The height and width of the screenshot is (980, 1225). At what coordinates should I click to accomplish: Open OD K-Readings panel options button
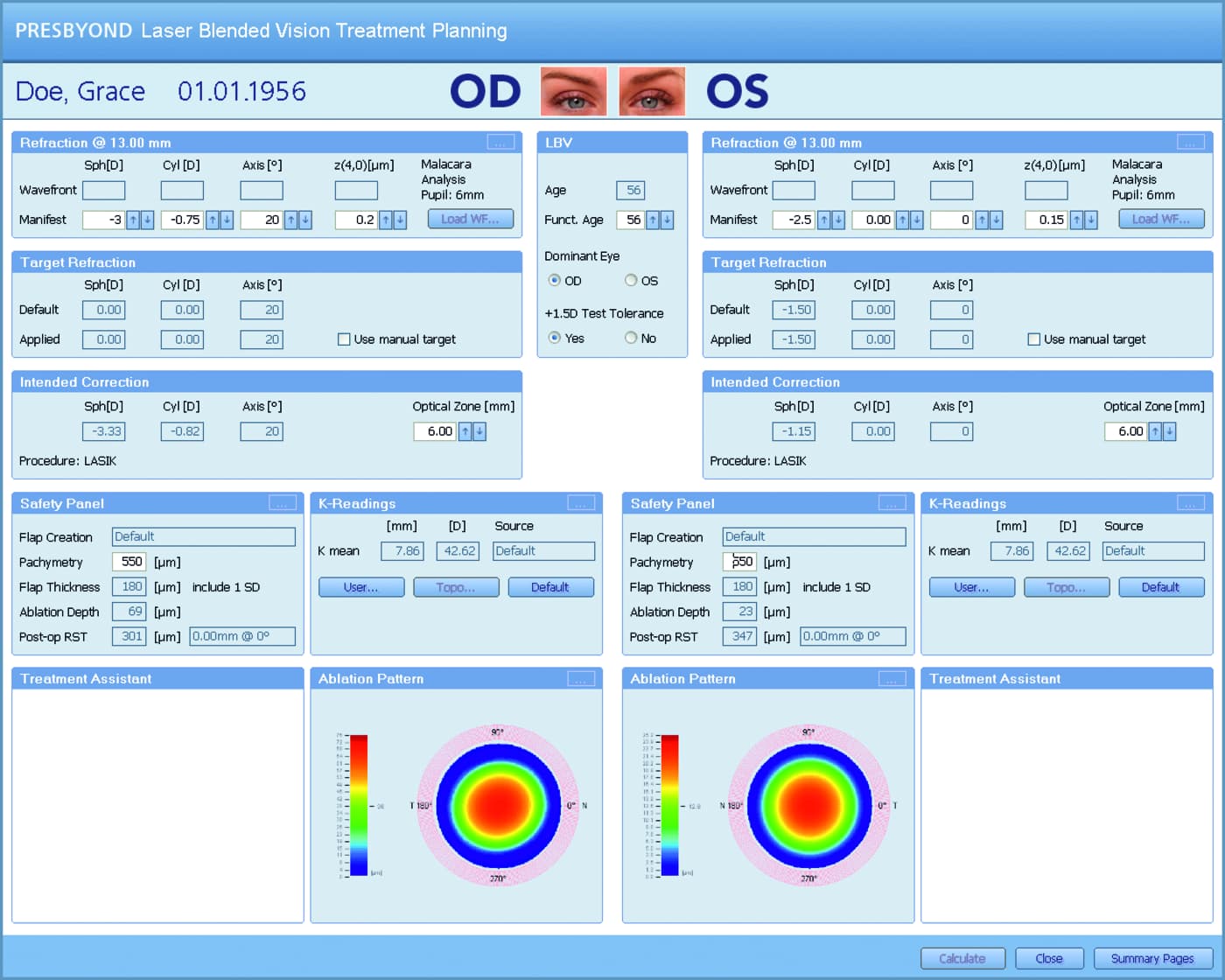[581, 503]
